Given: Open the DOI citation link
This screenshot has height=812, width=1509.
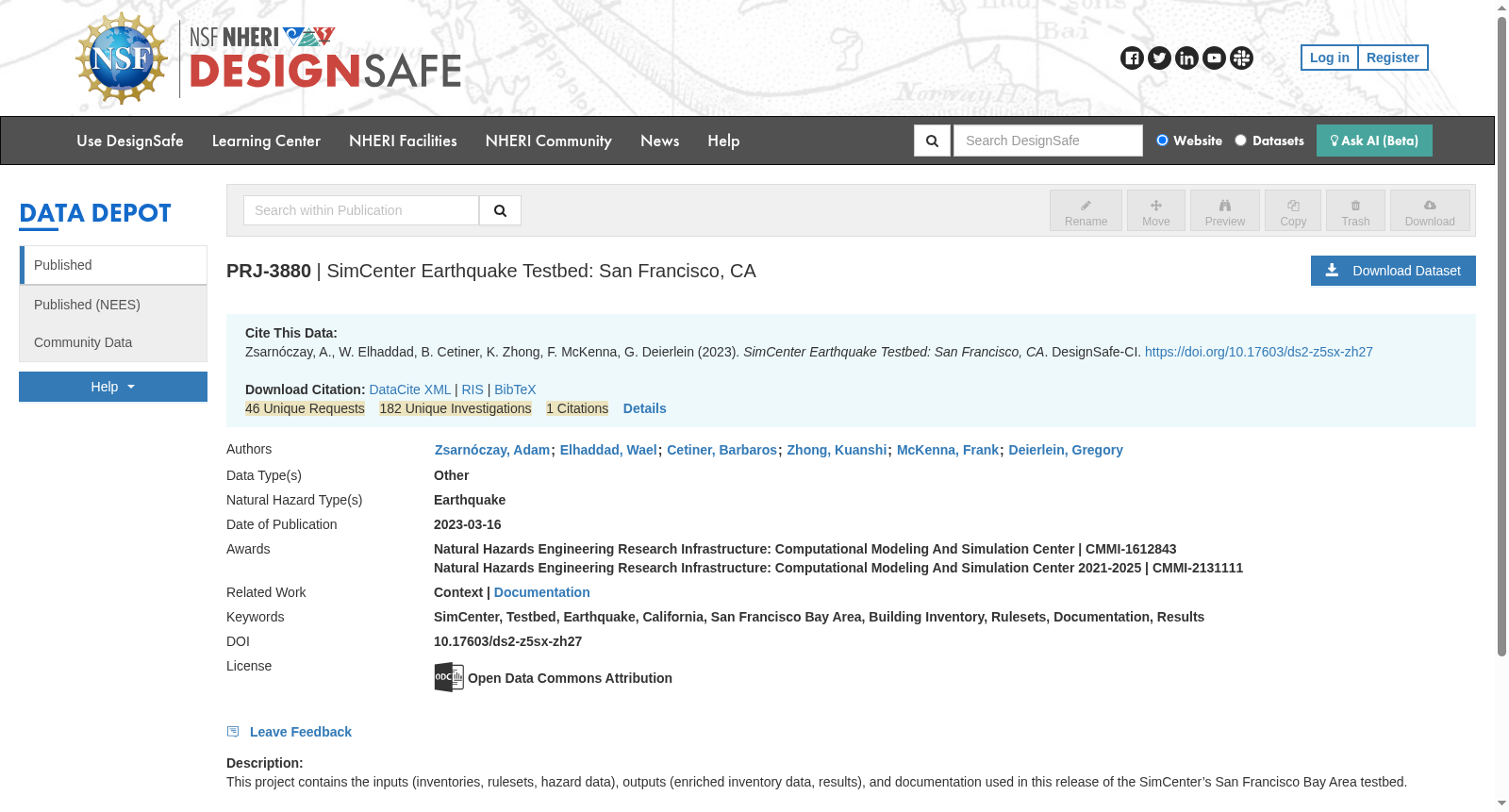Looking at the screenshot, I should (x=1259, y=352).
